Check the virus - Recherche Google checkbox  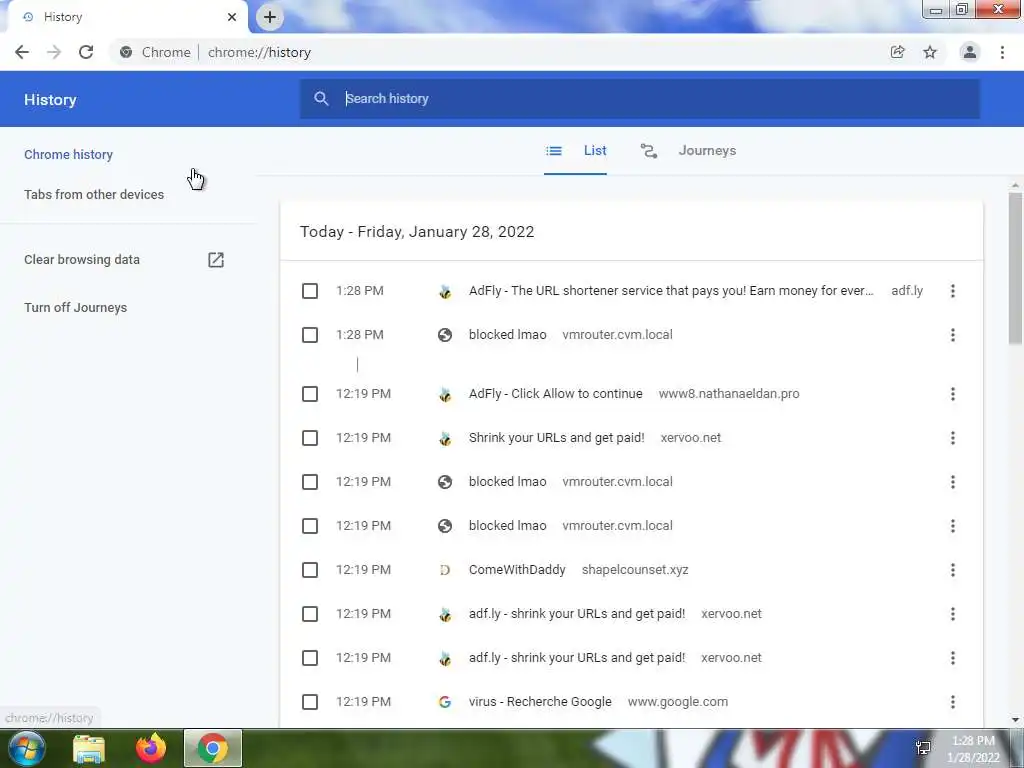(310, 702)
